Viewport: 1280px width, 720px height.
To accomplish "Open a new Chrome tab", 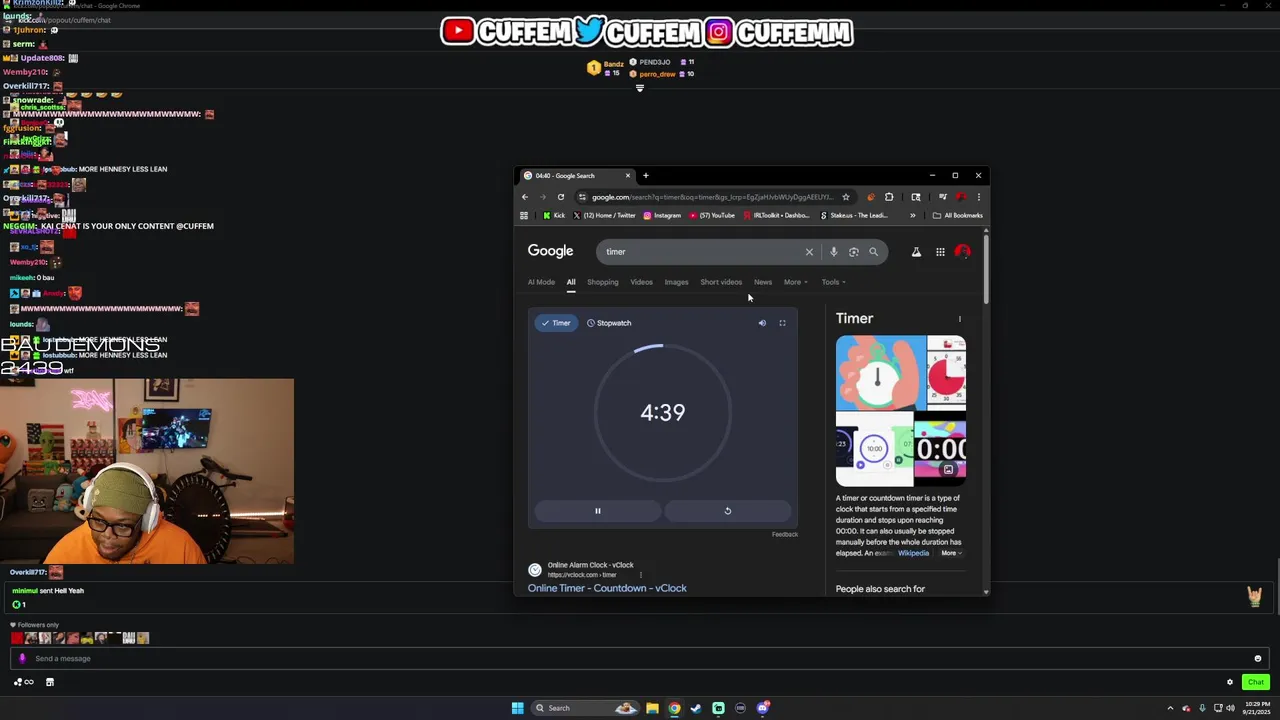I will [x=645, y=176].
